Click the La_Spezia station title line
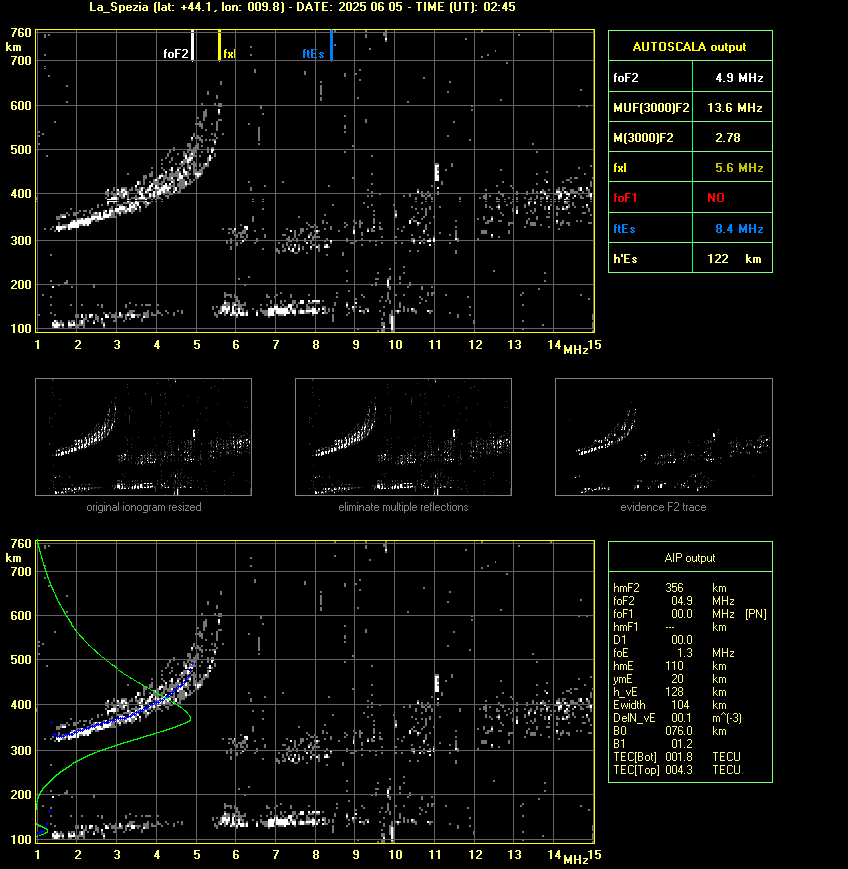 302,7
